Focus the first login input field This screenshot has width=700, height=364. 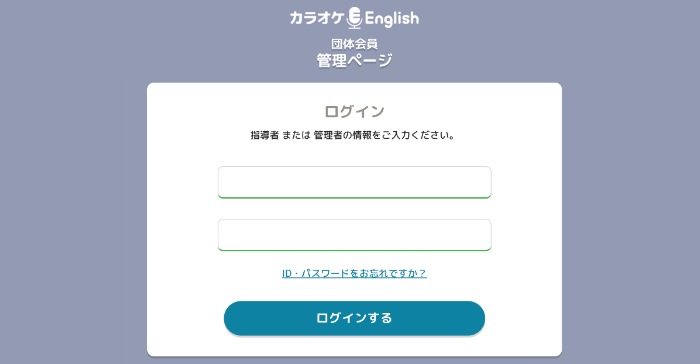click(354, 182)
